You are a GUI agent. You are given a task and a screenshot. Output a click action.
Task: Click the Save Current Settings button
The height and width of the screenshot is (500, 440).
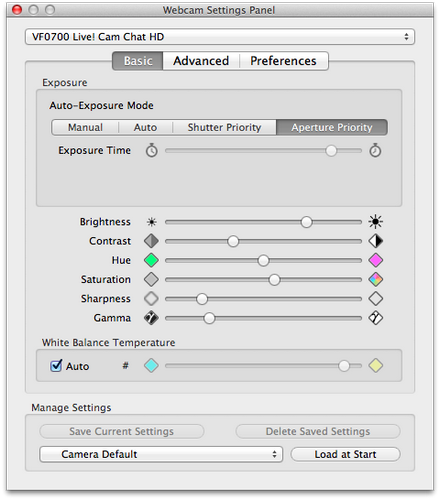[122, 431]
